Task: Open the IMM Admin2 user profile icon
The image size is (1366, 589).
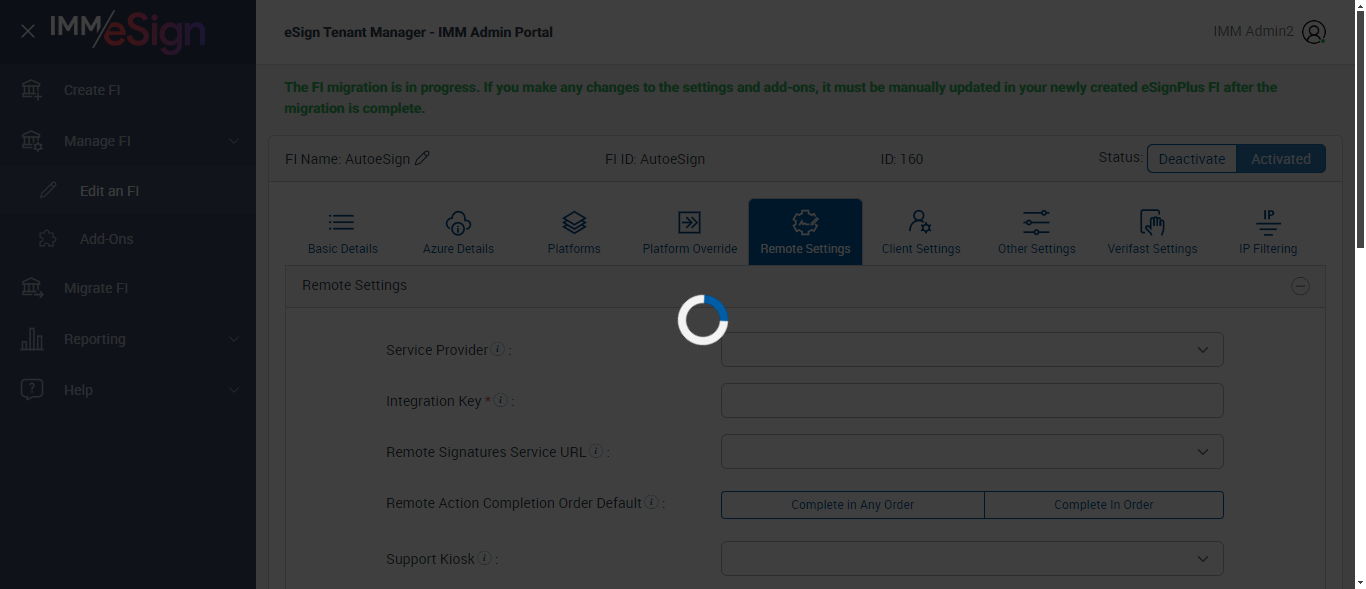Action: pos(1314,32)
